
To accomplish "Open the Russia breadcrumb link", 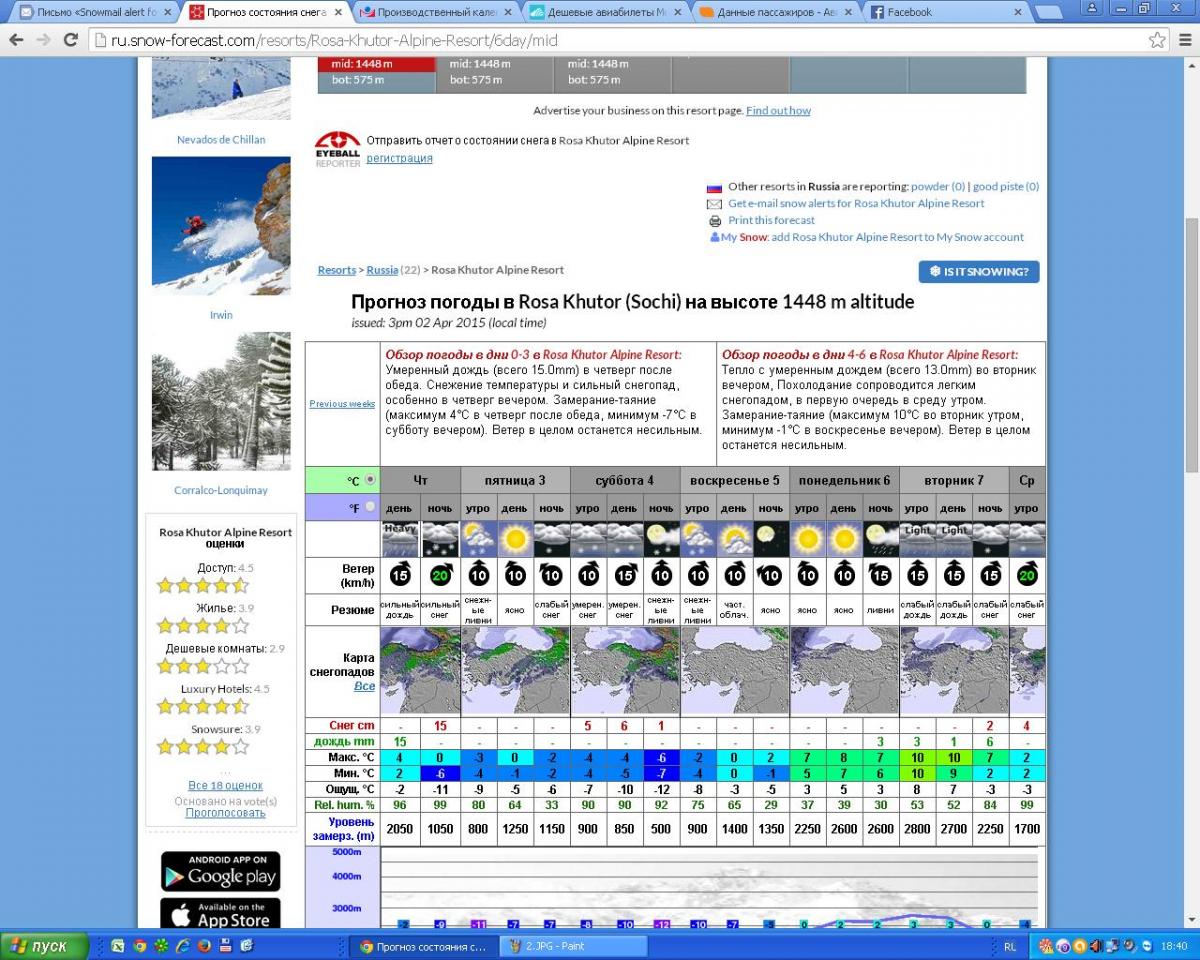I will click(382, 270).
